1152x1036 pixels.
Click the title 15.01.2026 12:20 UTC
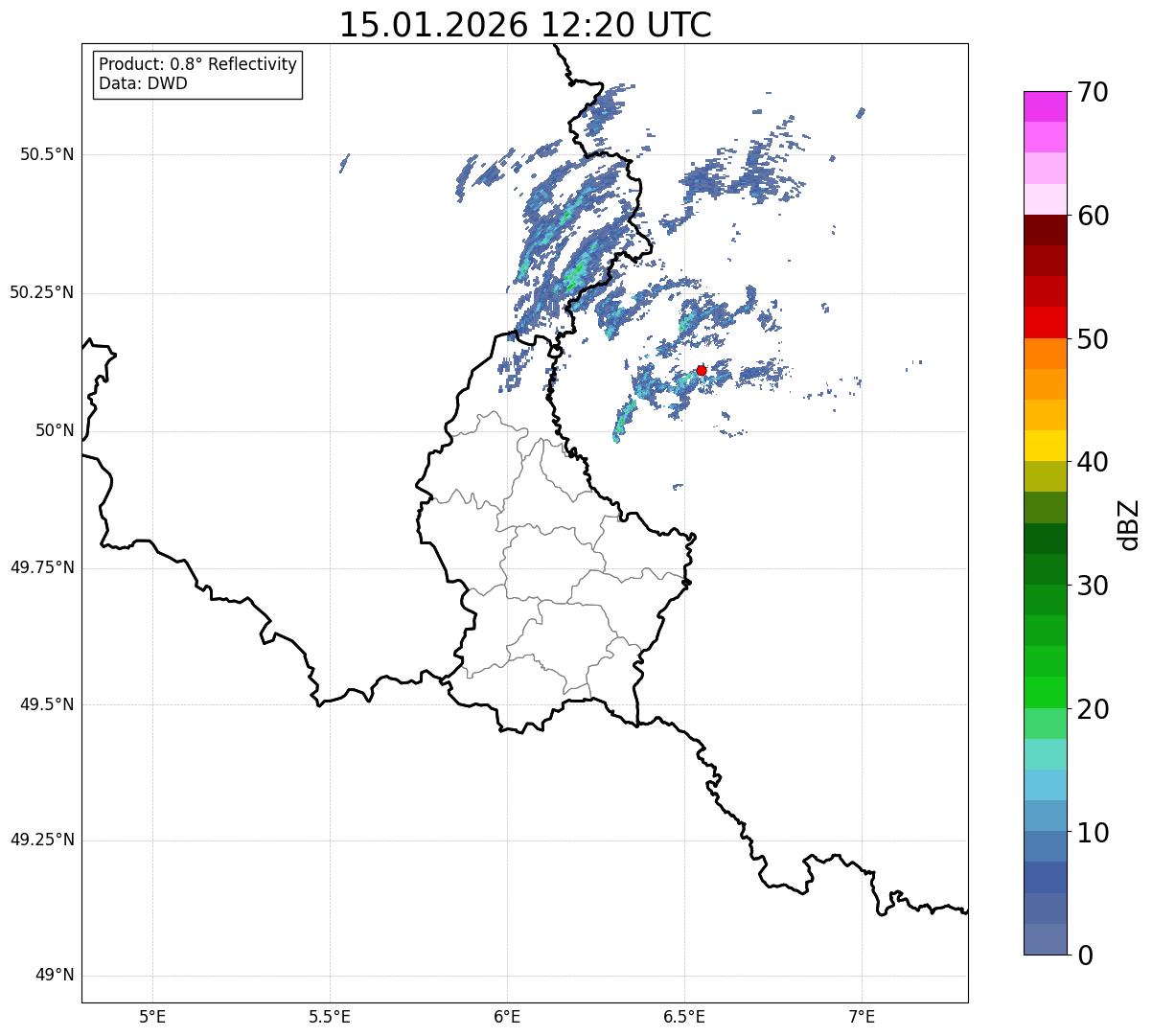[x=525, y=25]
